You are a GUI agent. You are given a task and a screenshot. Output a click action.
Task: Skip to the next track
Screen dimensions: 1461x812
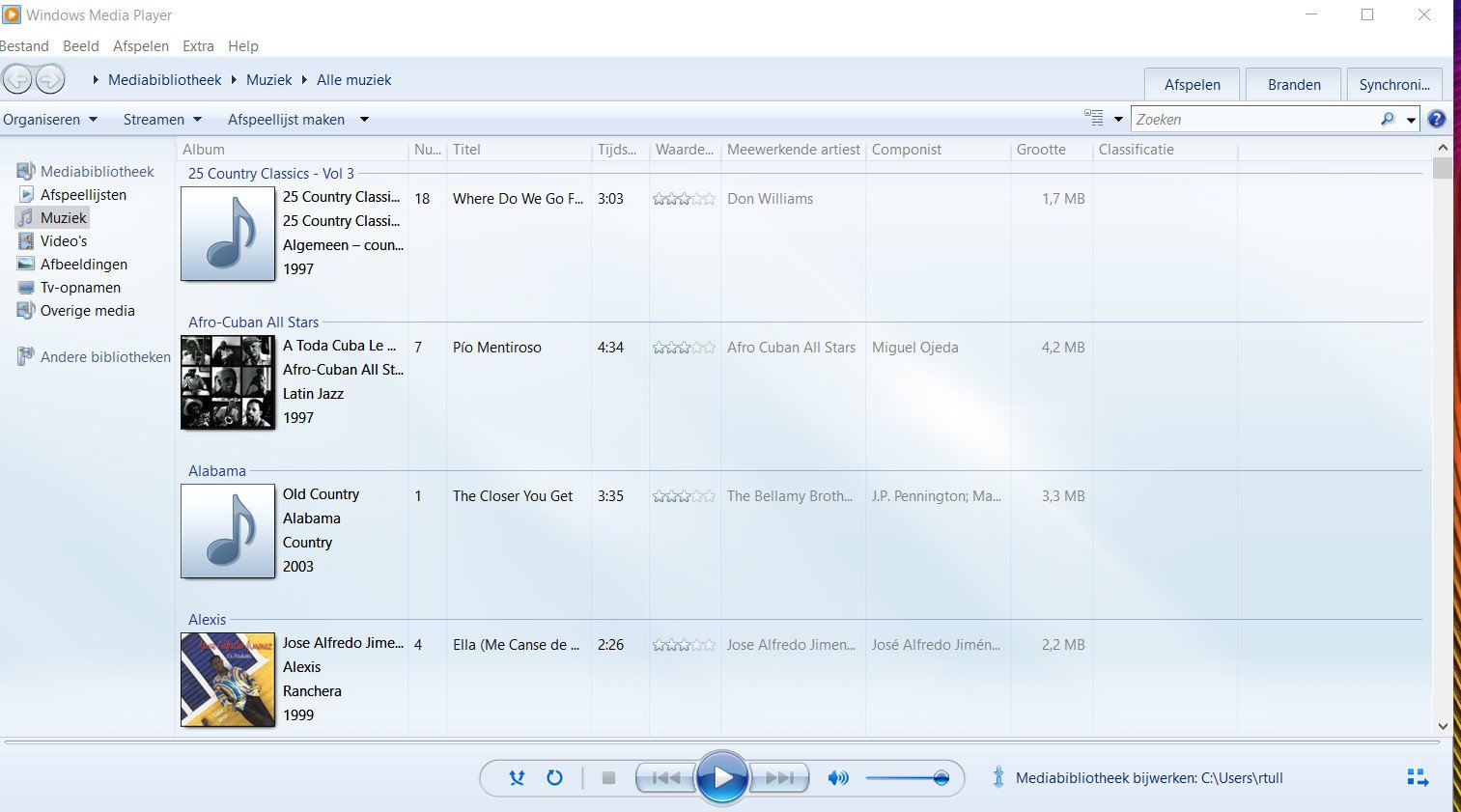779,778
